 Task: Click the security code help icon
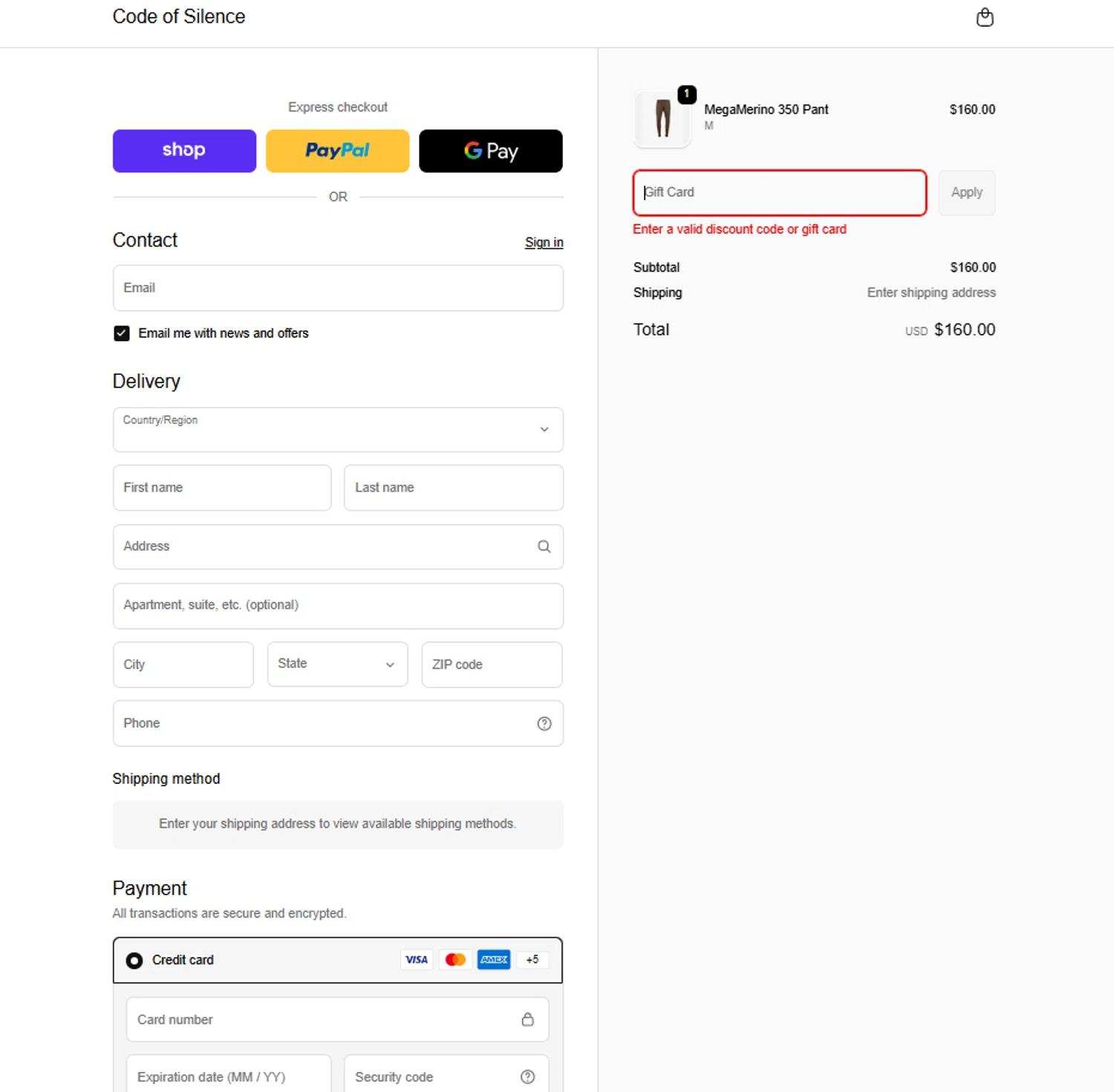(x=527, y=1076)
